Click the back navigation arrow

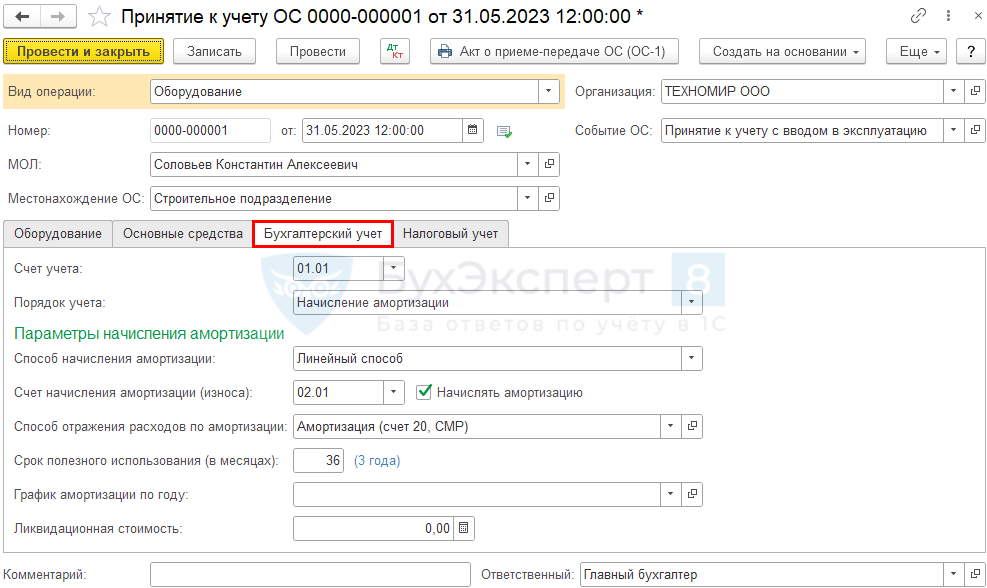pos(22,17)
